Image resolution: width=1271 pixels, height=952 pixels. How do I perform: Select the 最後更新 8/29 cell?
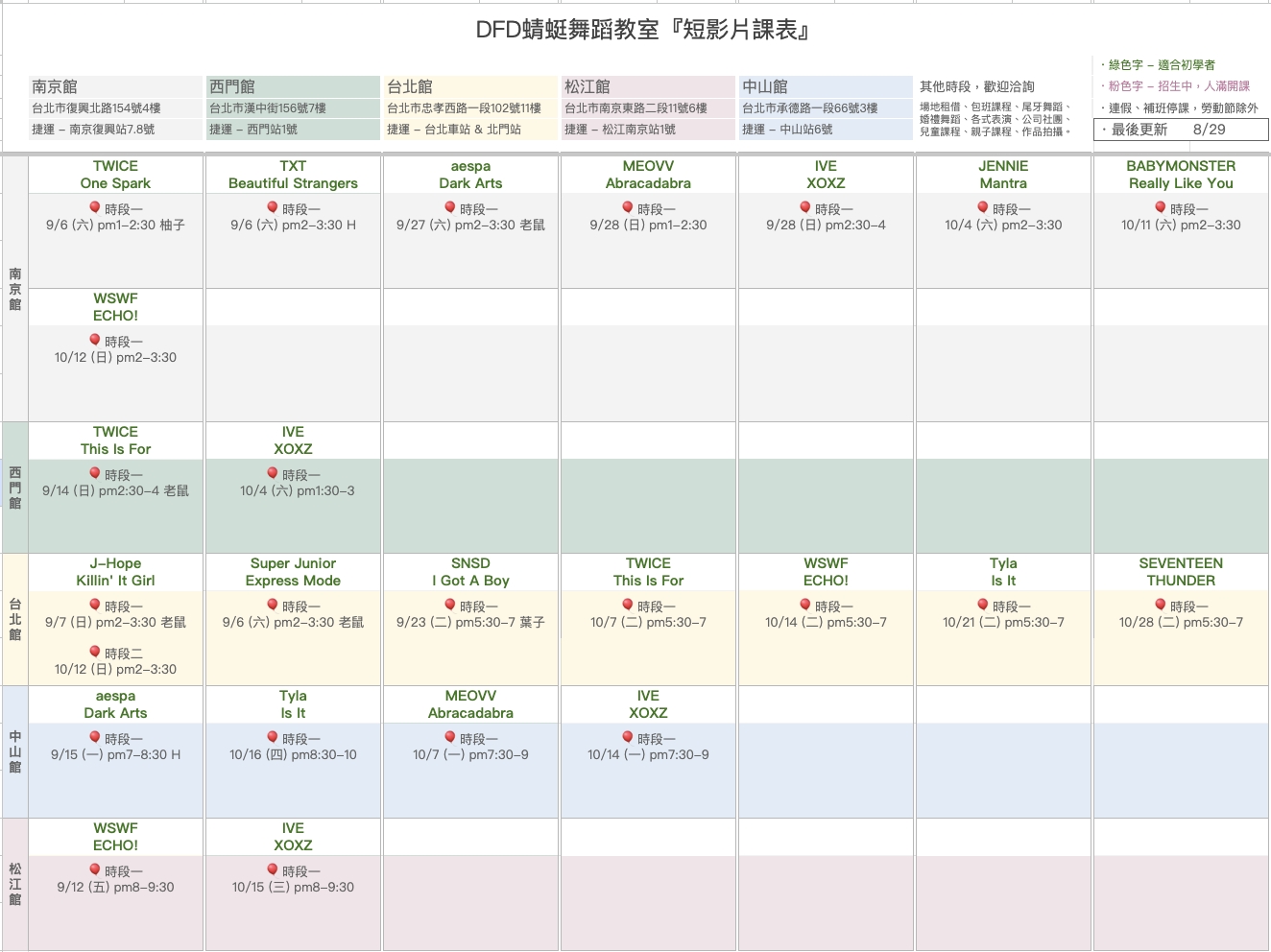click(x=1181, y=130)
